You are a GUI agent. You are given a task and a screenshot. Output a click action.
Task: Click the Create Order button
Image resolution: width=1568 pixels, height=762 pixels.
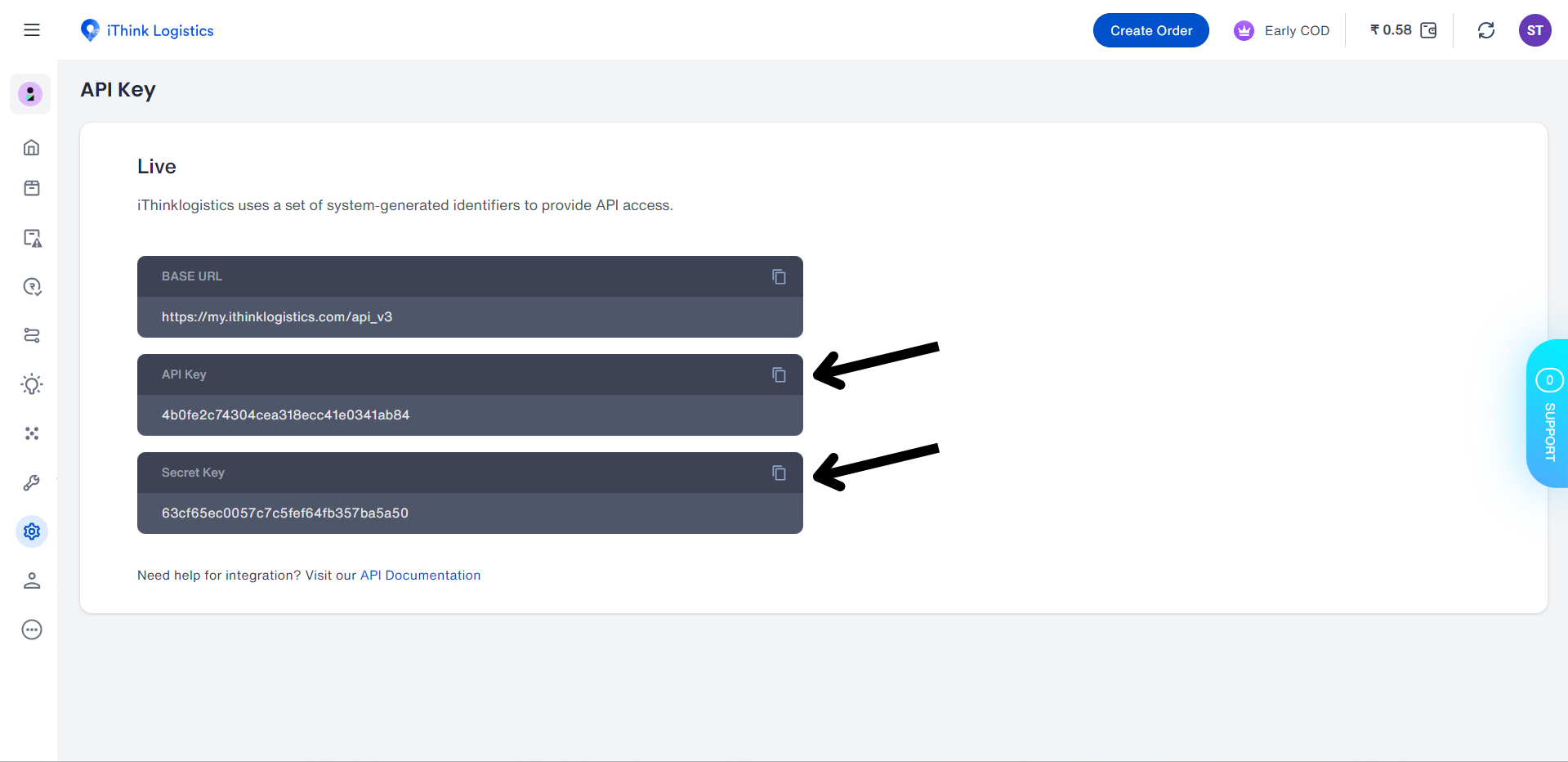pyautogui.click(x=1150, y=30)
